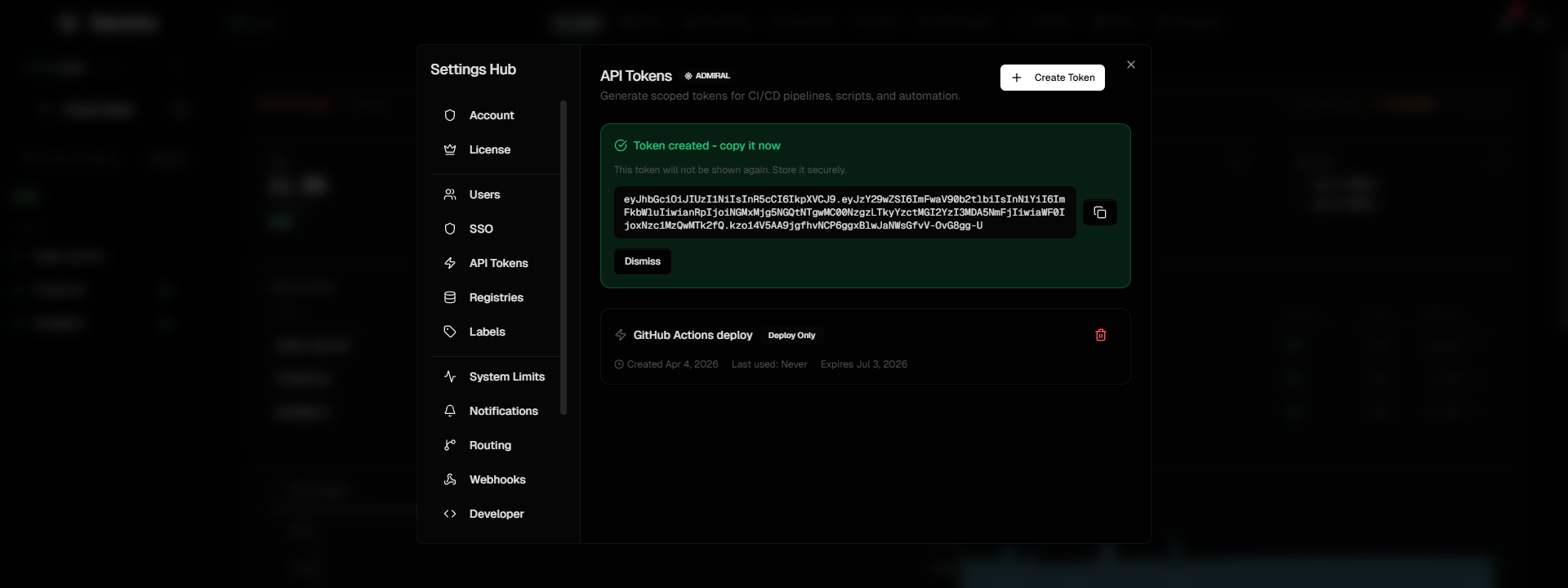Open the SSO section
Screen dimensions: 1568x588
click(495, 229)
